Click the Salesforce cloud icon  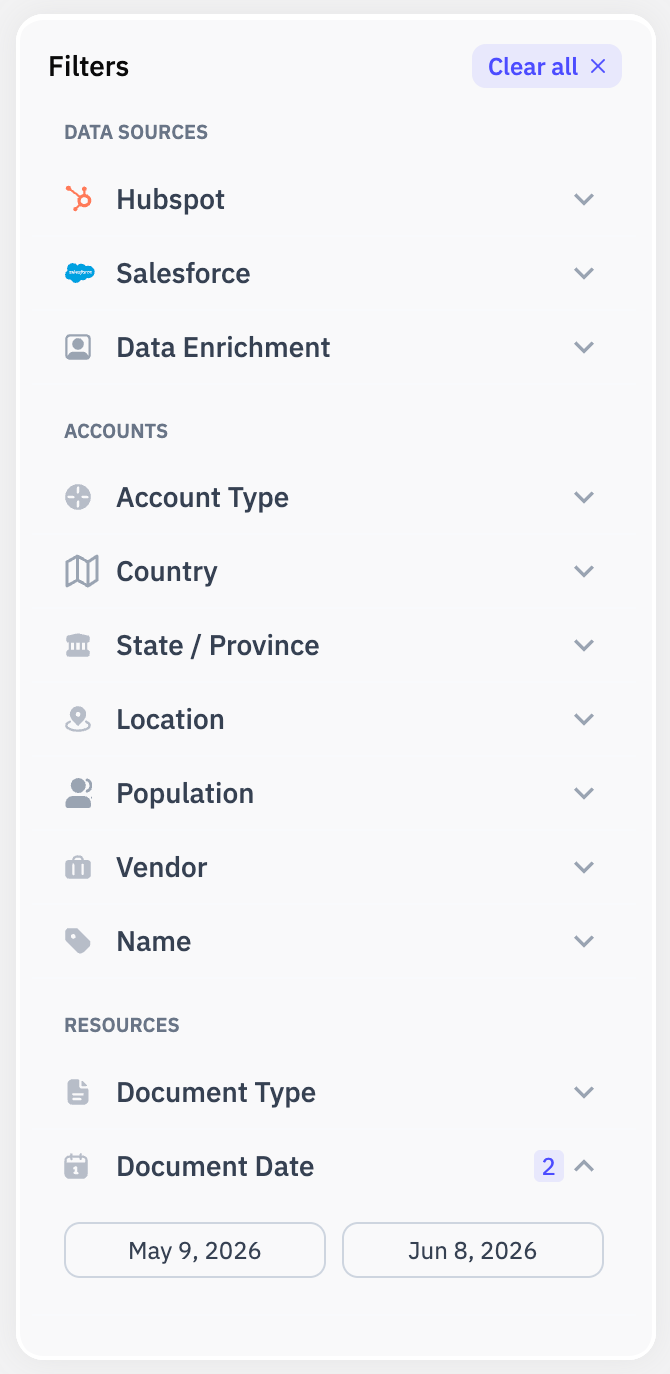pyautogui.click(x=79, y=273)
